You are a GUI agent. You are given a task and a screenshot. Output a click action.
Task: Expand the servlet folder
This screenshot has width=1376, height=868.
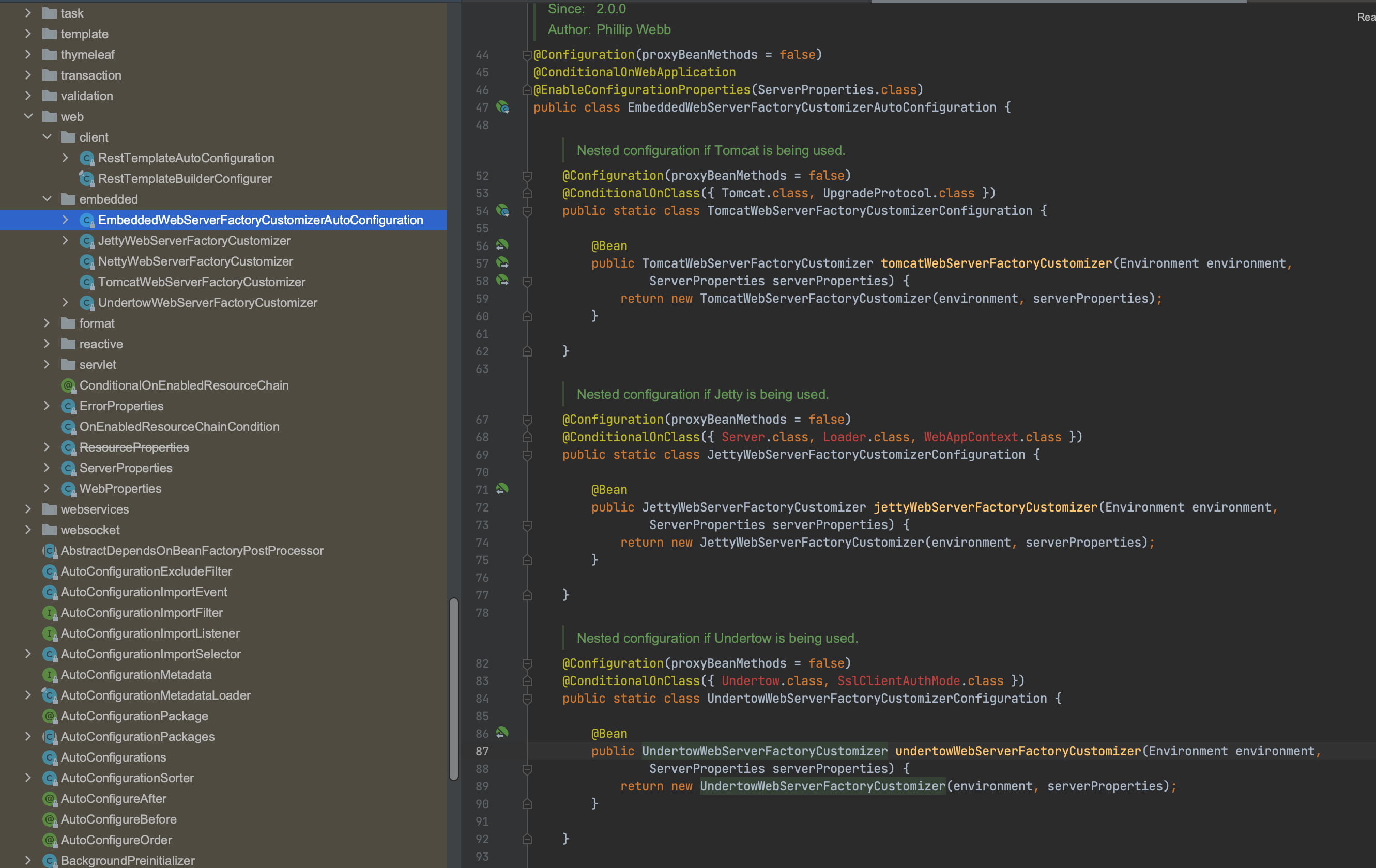(47, 365)
